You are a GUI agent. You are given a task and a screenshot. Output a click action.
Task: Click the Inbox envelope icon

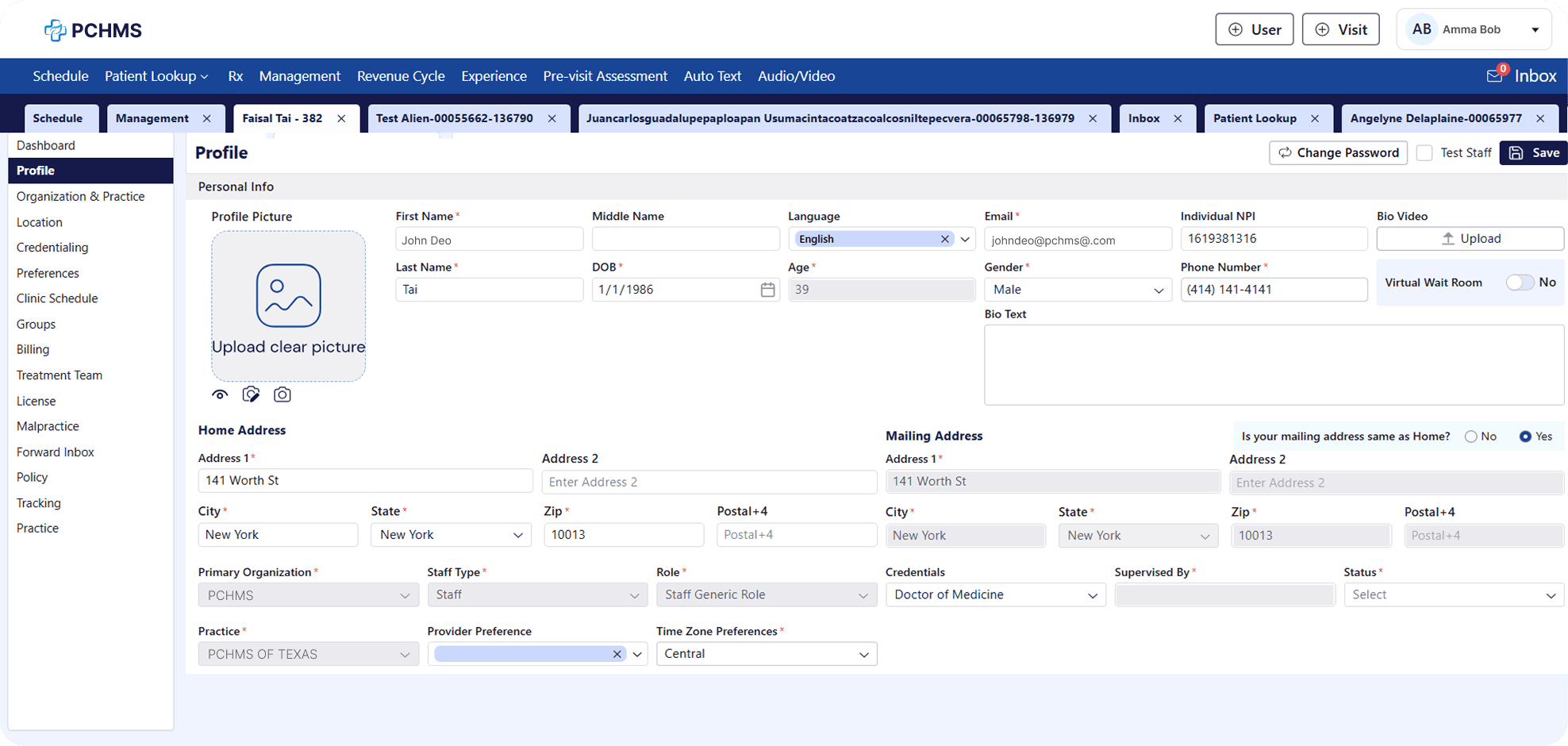click(1494, 76)
